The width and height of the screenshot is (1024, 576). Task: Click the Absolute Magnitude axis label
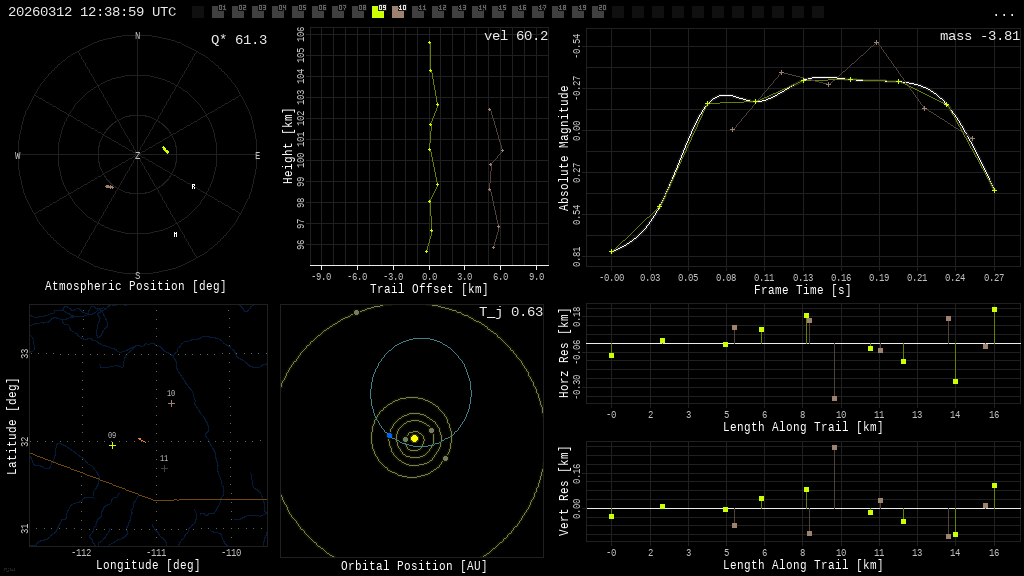tap(564, 148)
